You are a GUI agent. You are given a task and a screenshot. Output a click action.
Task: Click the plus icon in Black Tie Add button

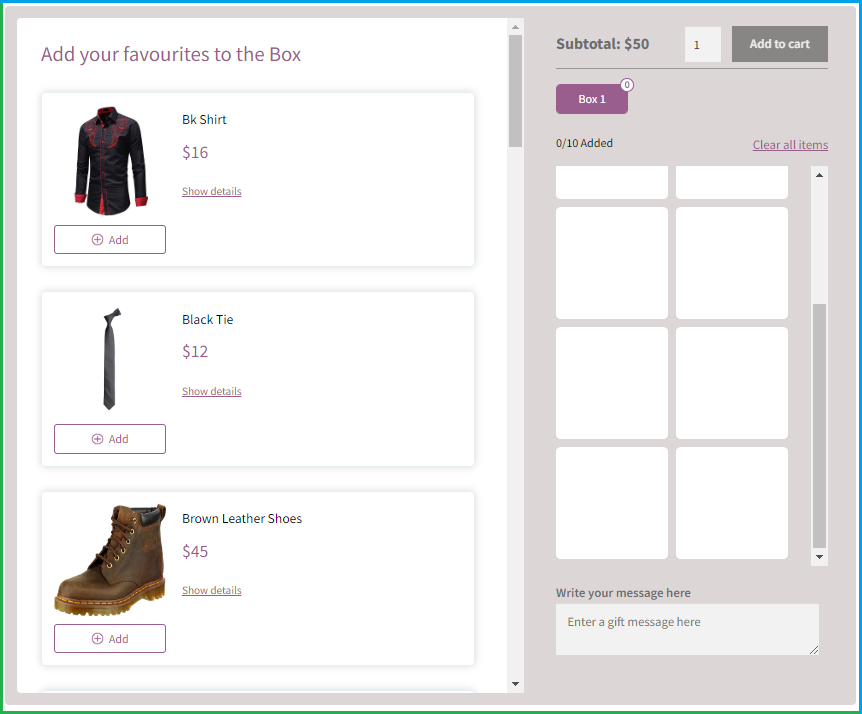97,439
